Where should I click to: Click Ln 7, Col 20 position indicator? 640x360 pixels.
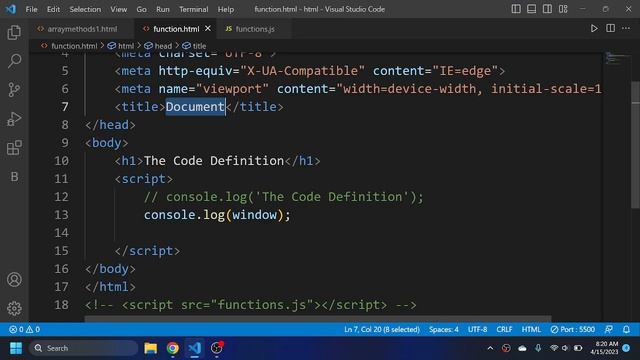click(382, 329)
